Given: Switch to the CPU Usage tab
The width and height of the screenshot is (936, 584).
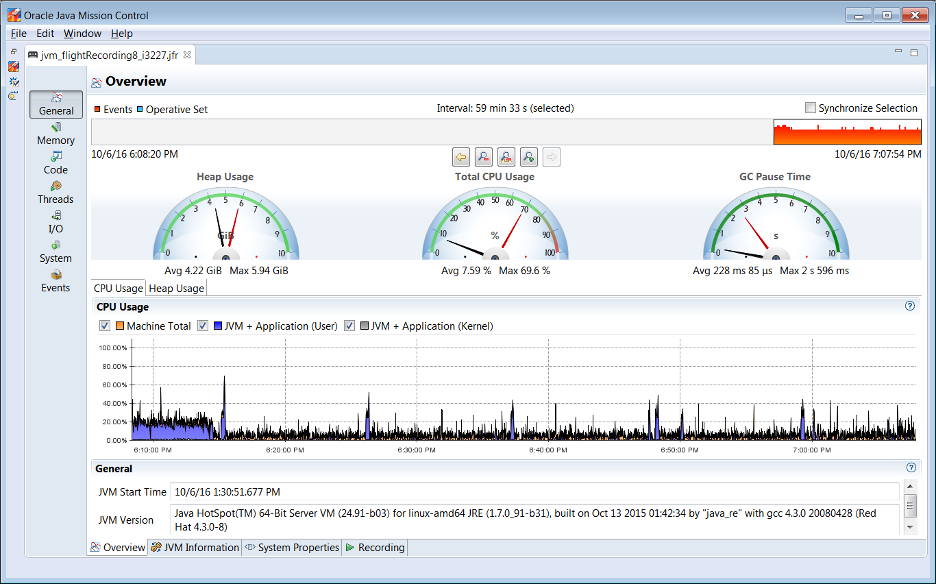Looking at the screenshot, I should [118, 288].
